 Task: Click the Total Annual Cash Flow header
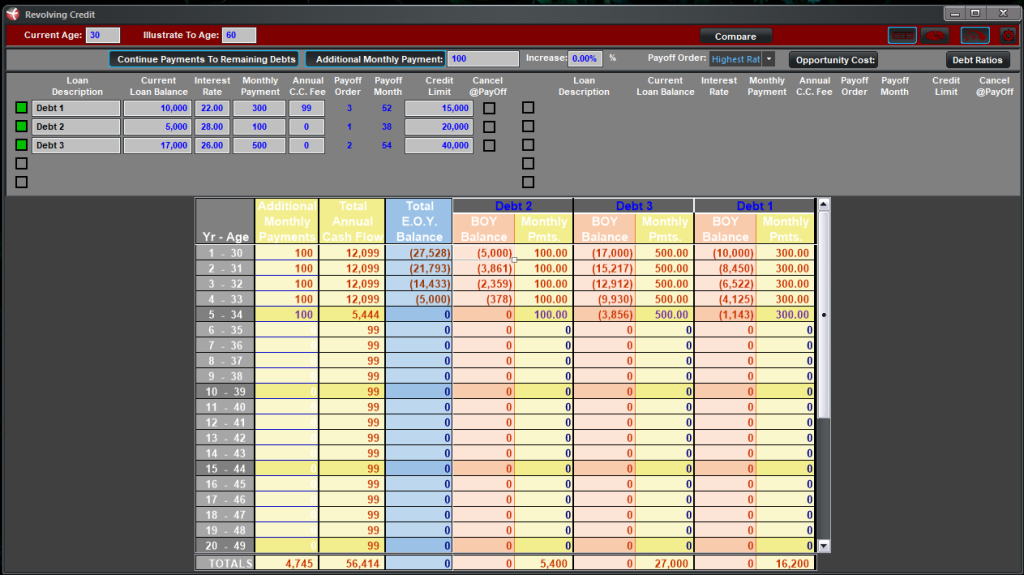click(352, 222)
